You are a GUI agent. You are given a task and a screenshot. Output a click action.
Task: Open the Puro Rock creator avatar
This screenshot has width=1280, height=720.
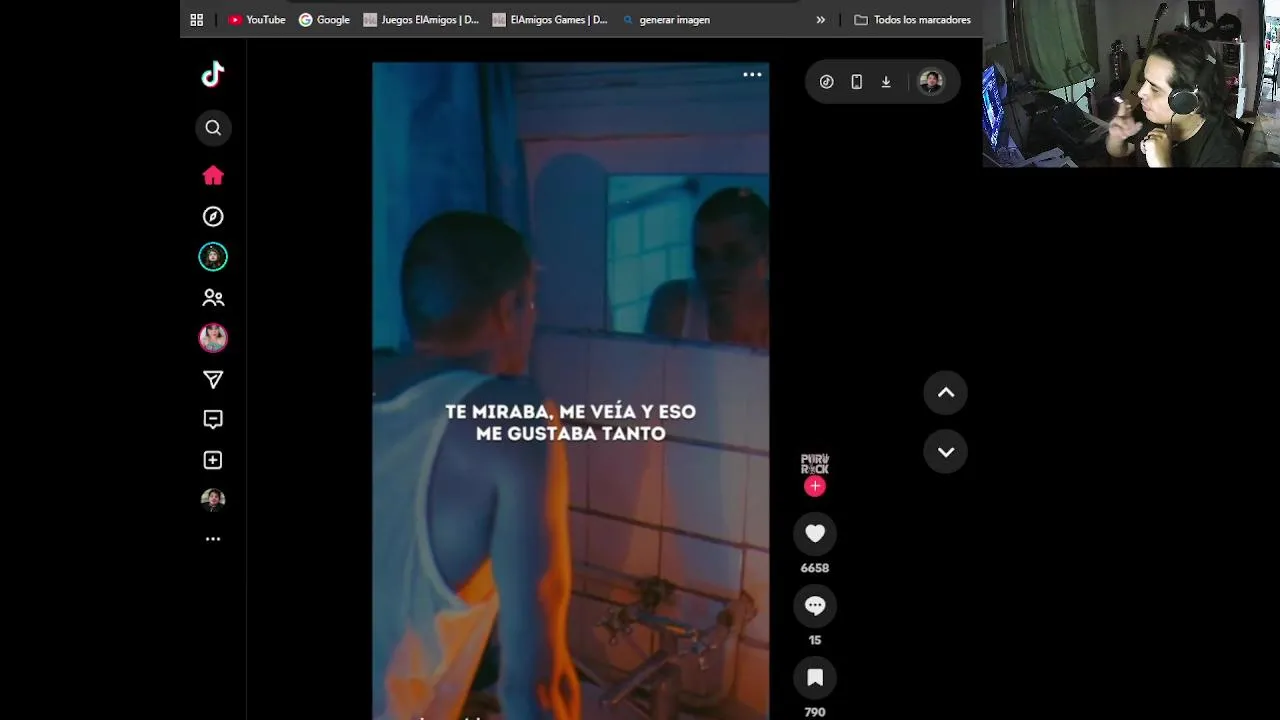[815, 465]
